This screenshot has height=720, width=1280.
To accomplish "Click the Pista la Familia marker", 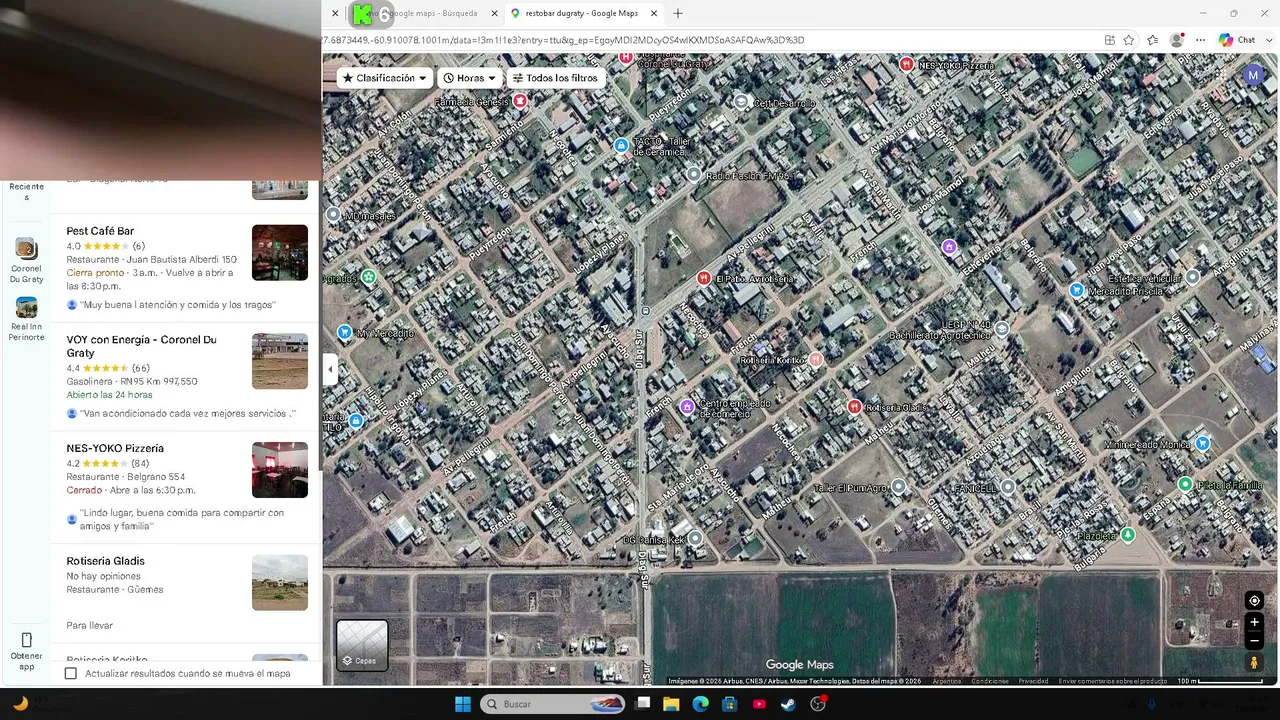I will coord(1185,485).
